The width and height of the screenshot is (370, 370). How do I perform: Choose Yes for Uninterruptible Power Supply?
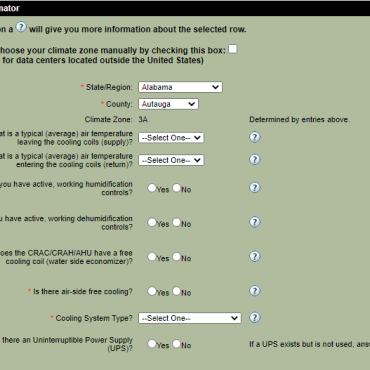[x=152, y=344]
